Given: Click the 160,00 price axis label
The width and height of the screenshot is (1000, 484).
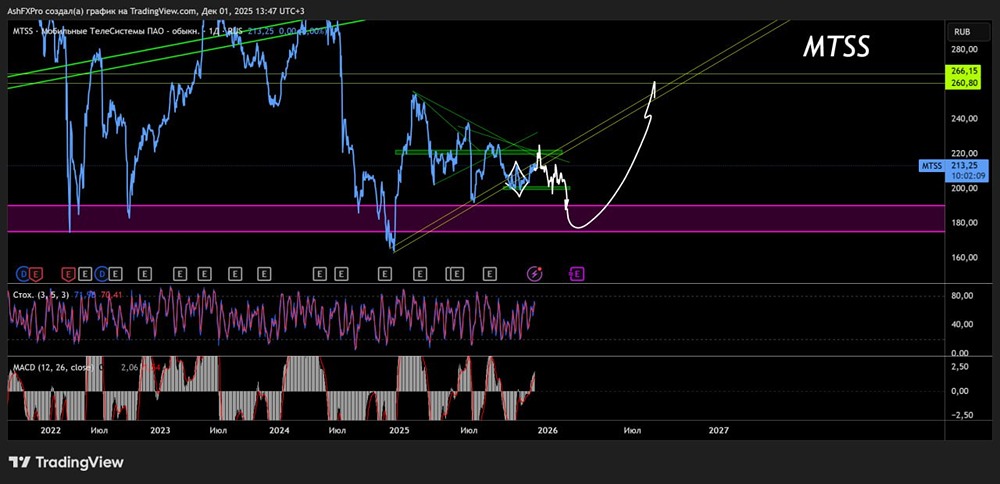Looking at the screenshot, I should (x=964, y=258).
